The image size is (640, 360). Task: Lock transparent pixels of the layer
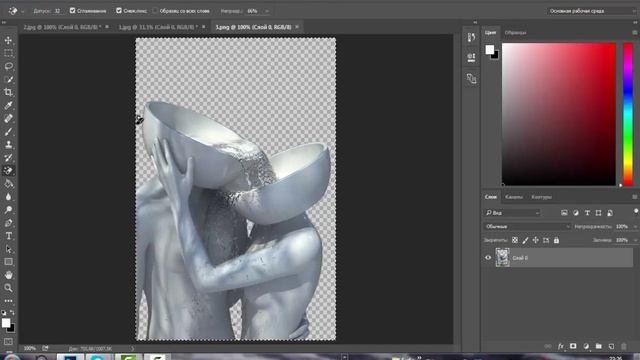[515, 240]
